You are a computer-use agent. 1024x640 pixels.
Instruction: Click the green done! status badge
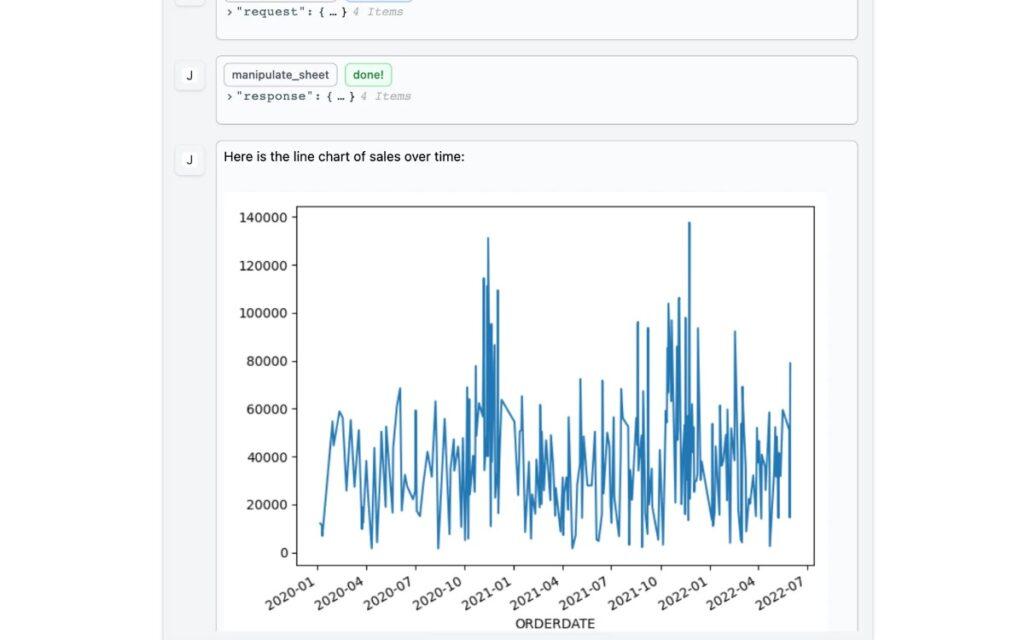tap(368, 74)
